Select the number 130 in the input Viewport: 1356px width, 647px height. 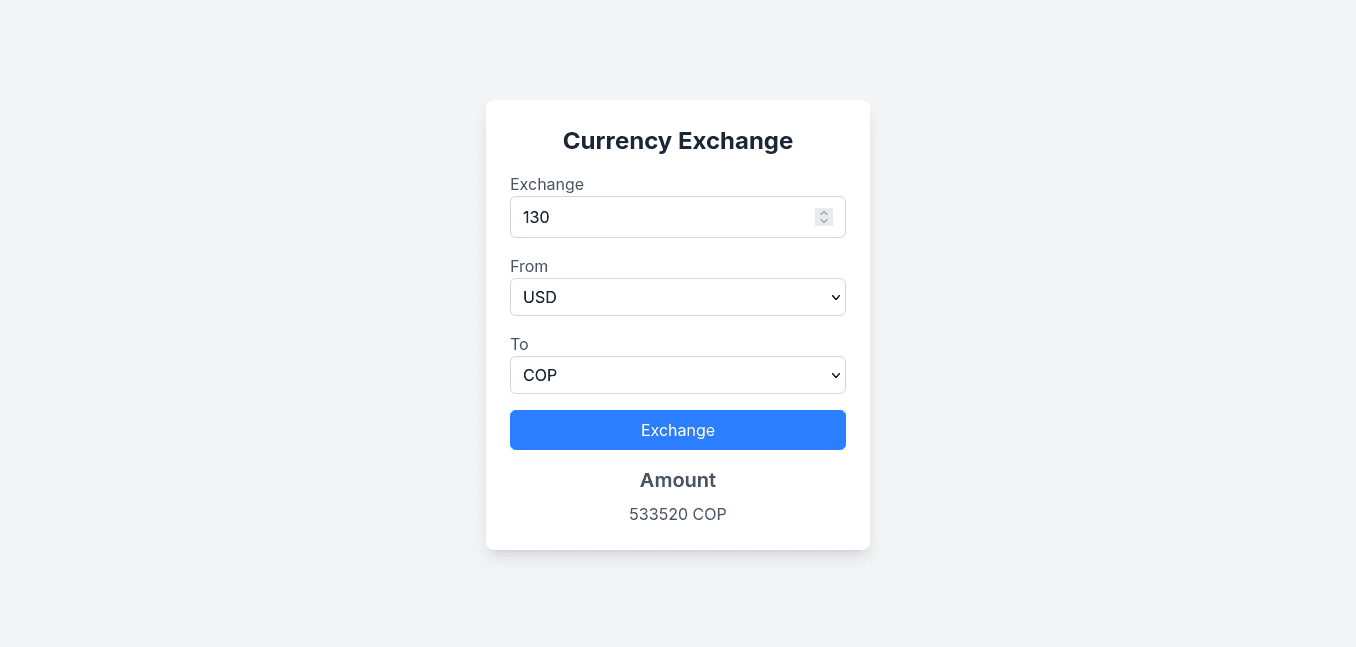click(x=536, y=217)
